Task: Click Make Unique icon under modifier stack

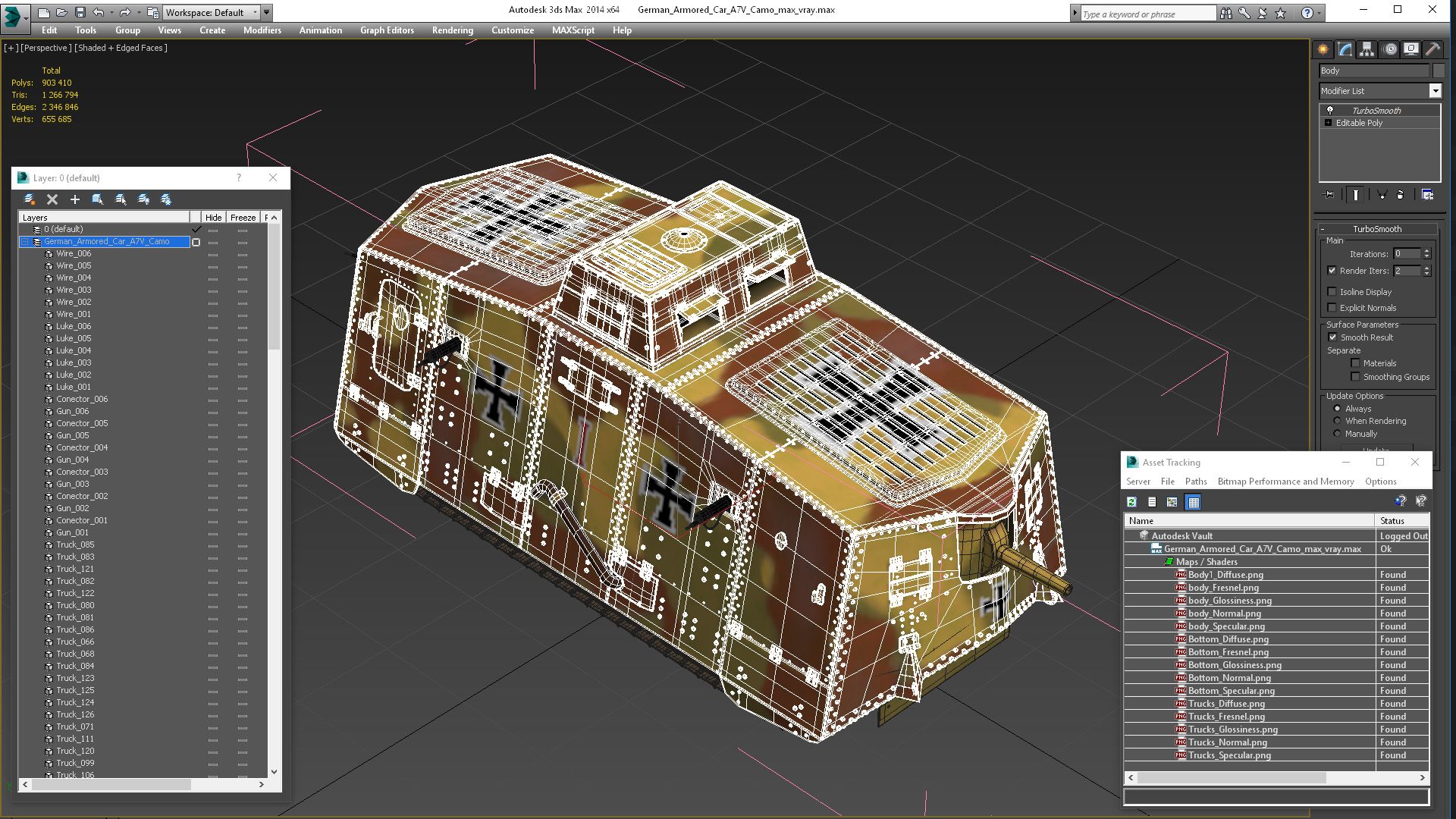Action: [1382, 195]
